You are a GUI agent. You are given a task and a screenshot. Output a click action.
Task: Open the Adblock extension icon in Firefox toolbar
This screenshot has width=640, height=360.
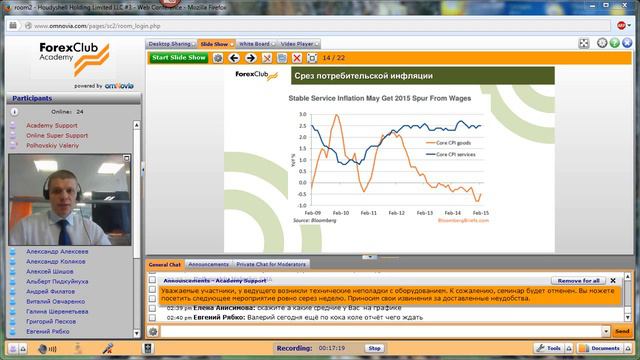621,26
